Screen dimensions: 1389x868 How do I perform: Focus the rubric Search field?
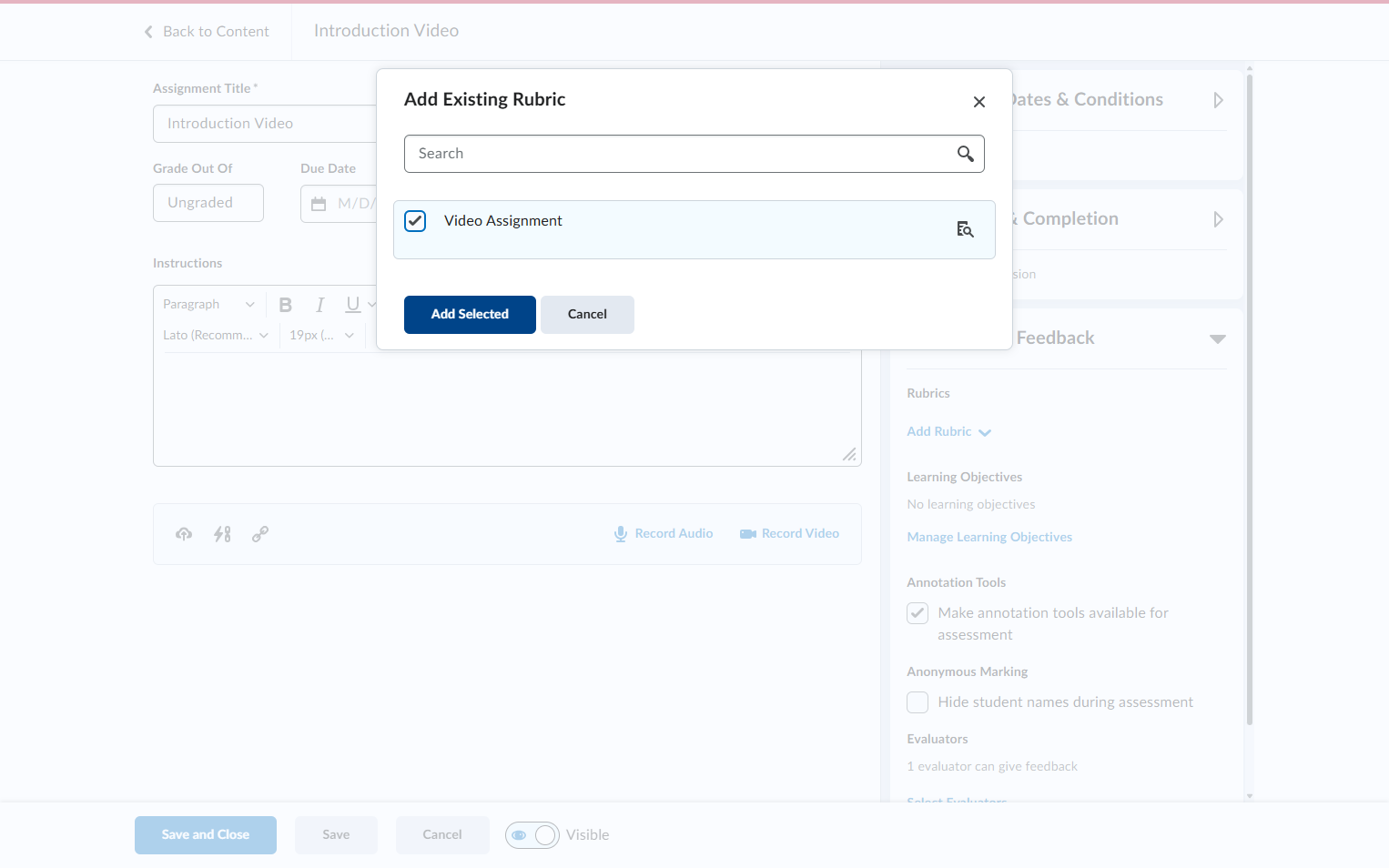point(694,154)
